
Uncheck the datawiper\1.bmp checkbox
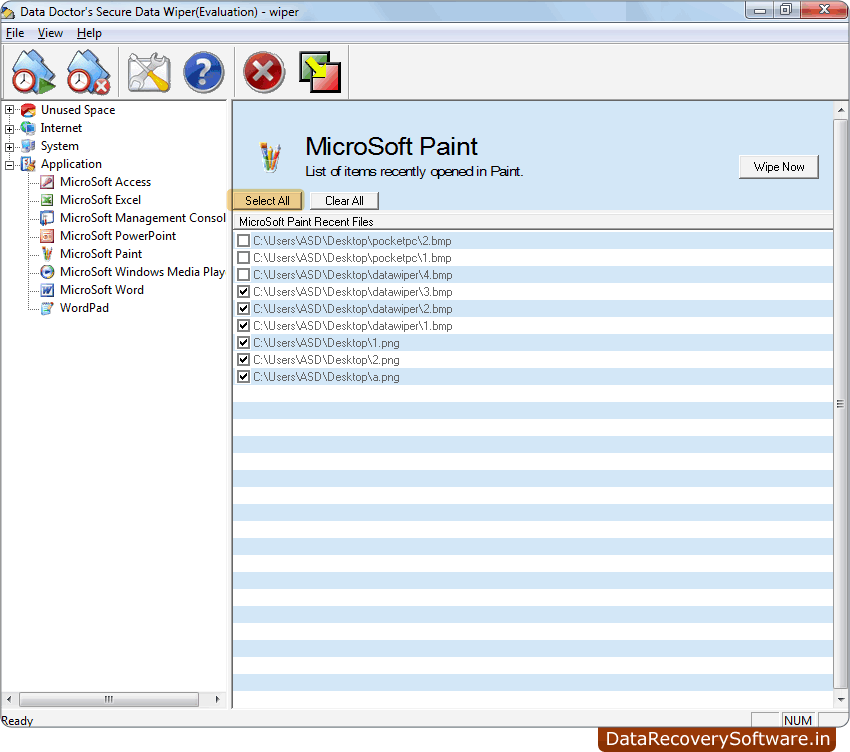(243, 326)
